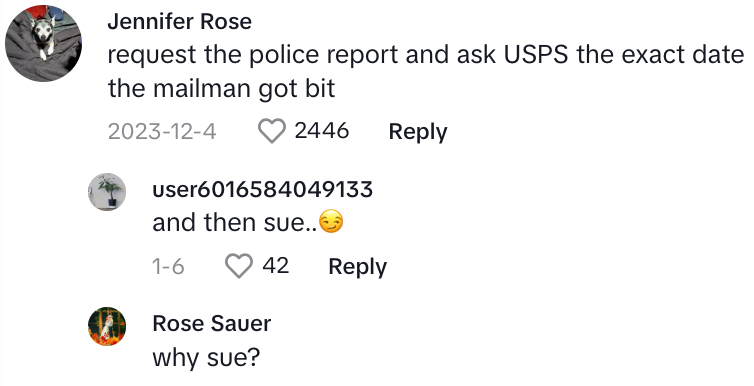Select the 2023-12-4 comment date
The height and width of the screenshot is (386, 754).
(x=162, y=131)
